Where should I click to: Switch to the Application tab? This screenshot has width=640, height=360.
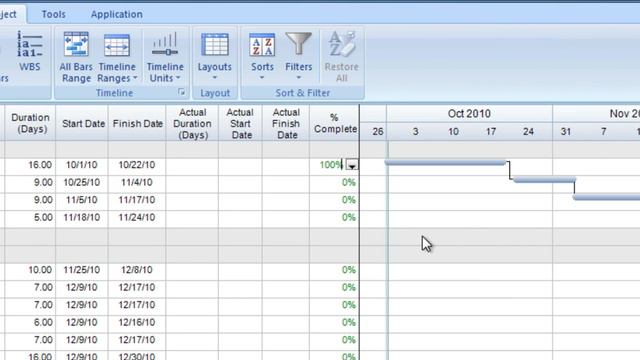click(117, 14)
